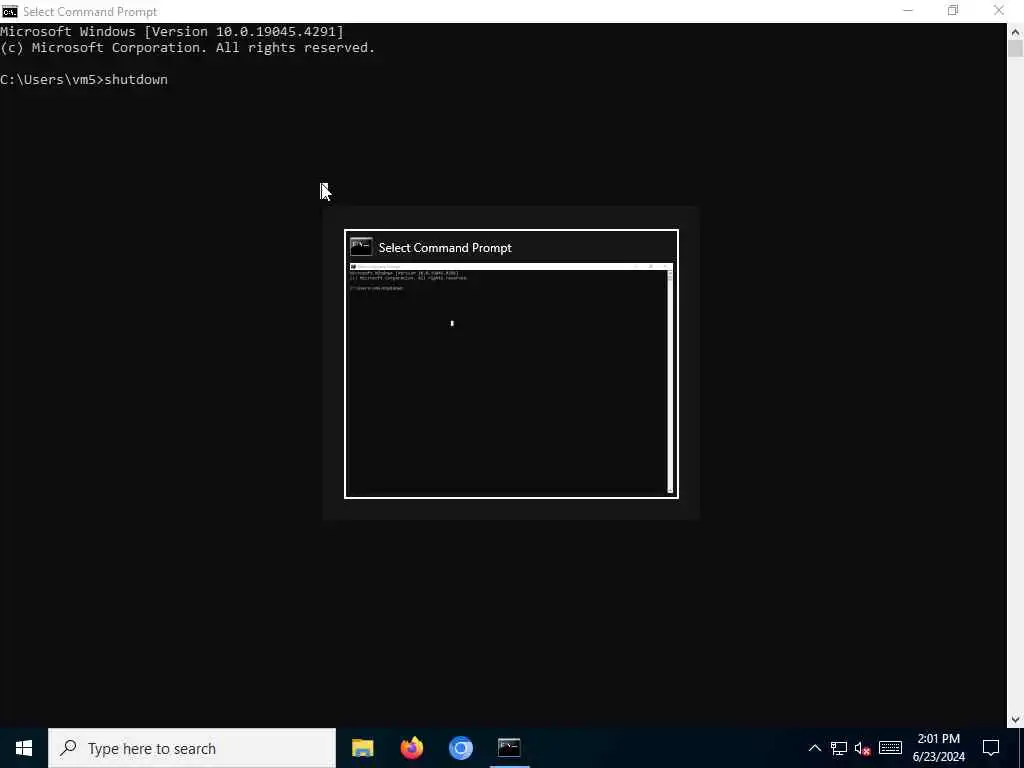The height and width of the screenshot is (768, 1024).
Task: Launch Firefox from the taskbar
Action: point(411,748)
